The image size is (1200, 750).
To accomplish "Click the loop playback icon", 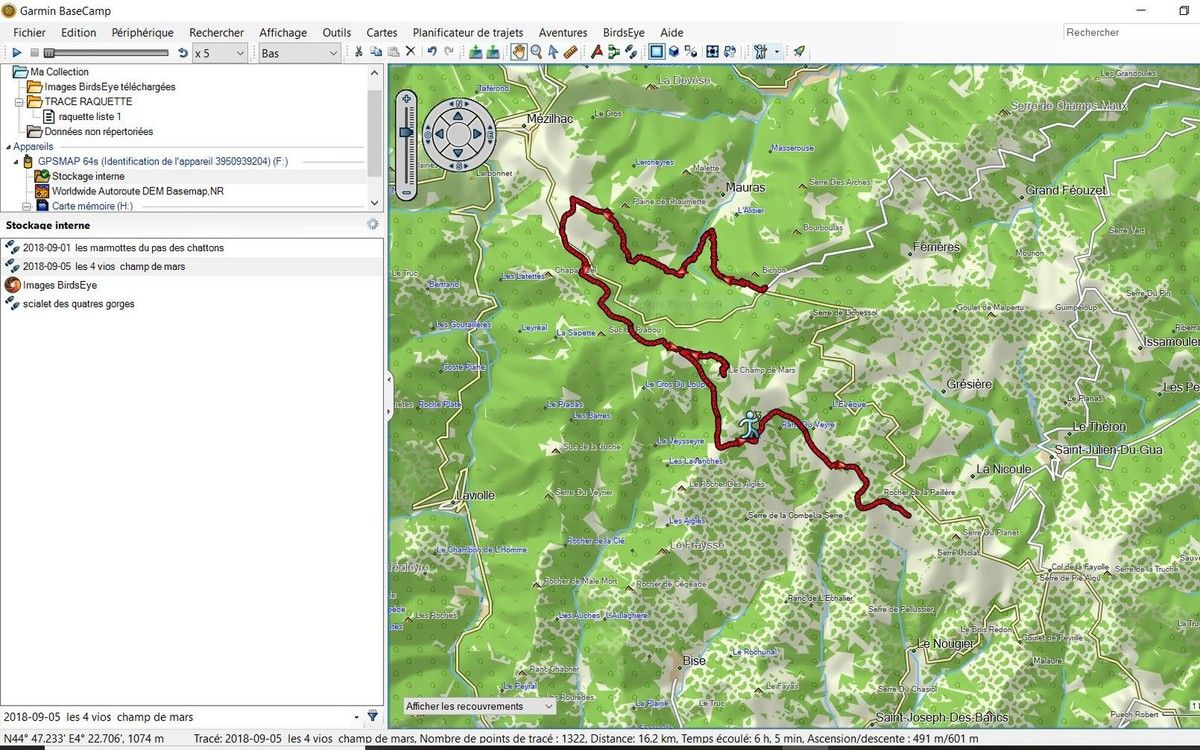I will pyautogui.click(x=182, y=52).
